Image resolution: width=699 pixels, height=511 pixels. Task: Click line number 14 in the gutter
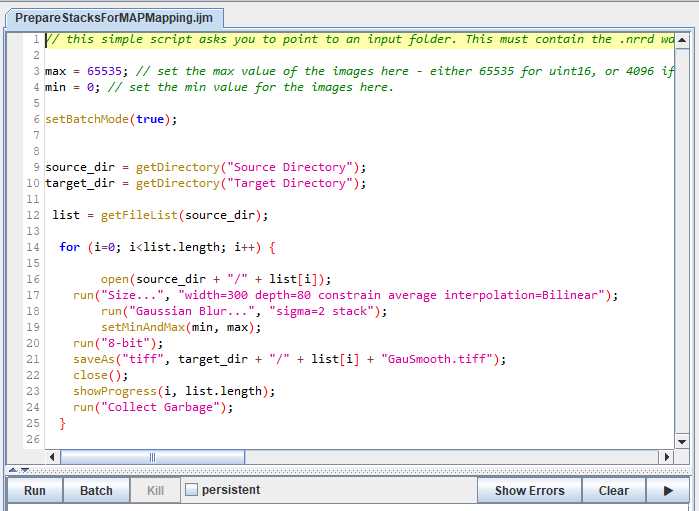point(33,247)
